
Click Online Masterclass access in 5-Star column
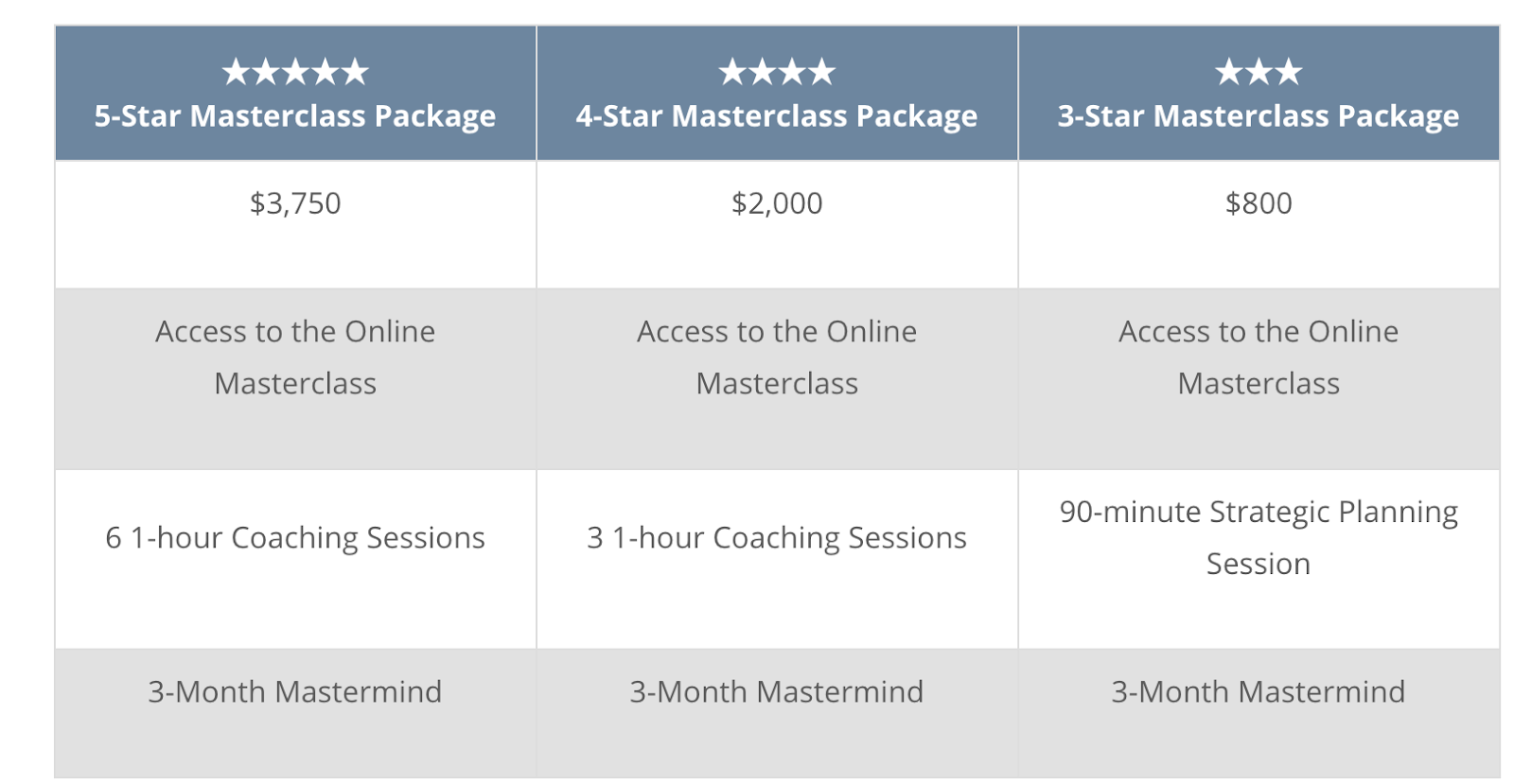click(295, 378)
